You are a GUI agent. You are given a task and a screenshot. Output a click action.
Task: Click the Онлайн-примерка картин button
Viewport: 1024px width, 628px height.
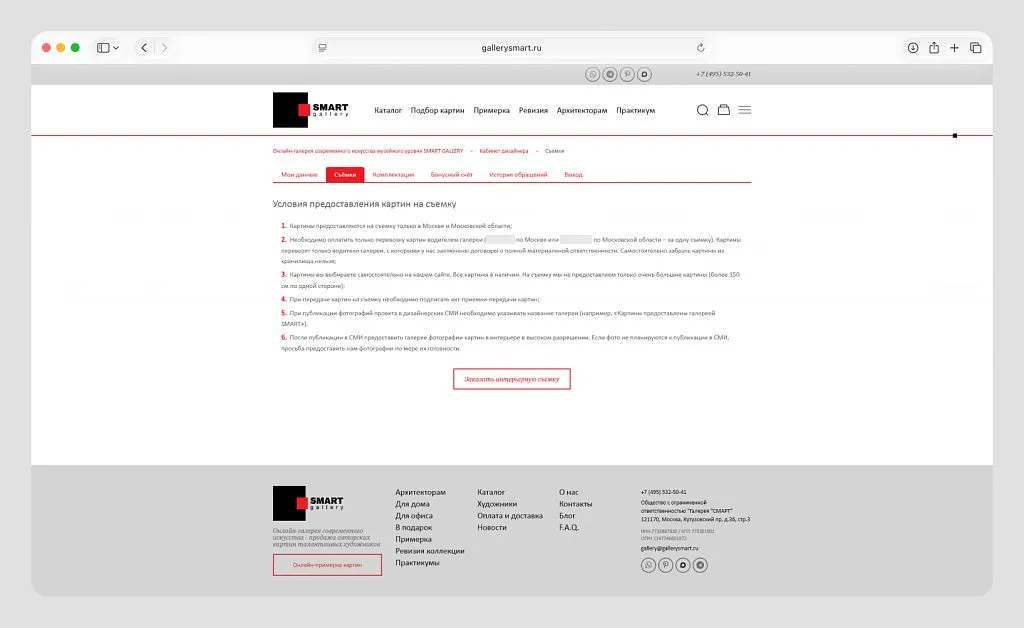[x=327, y=565]
